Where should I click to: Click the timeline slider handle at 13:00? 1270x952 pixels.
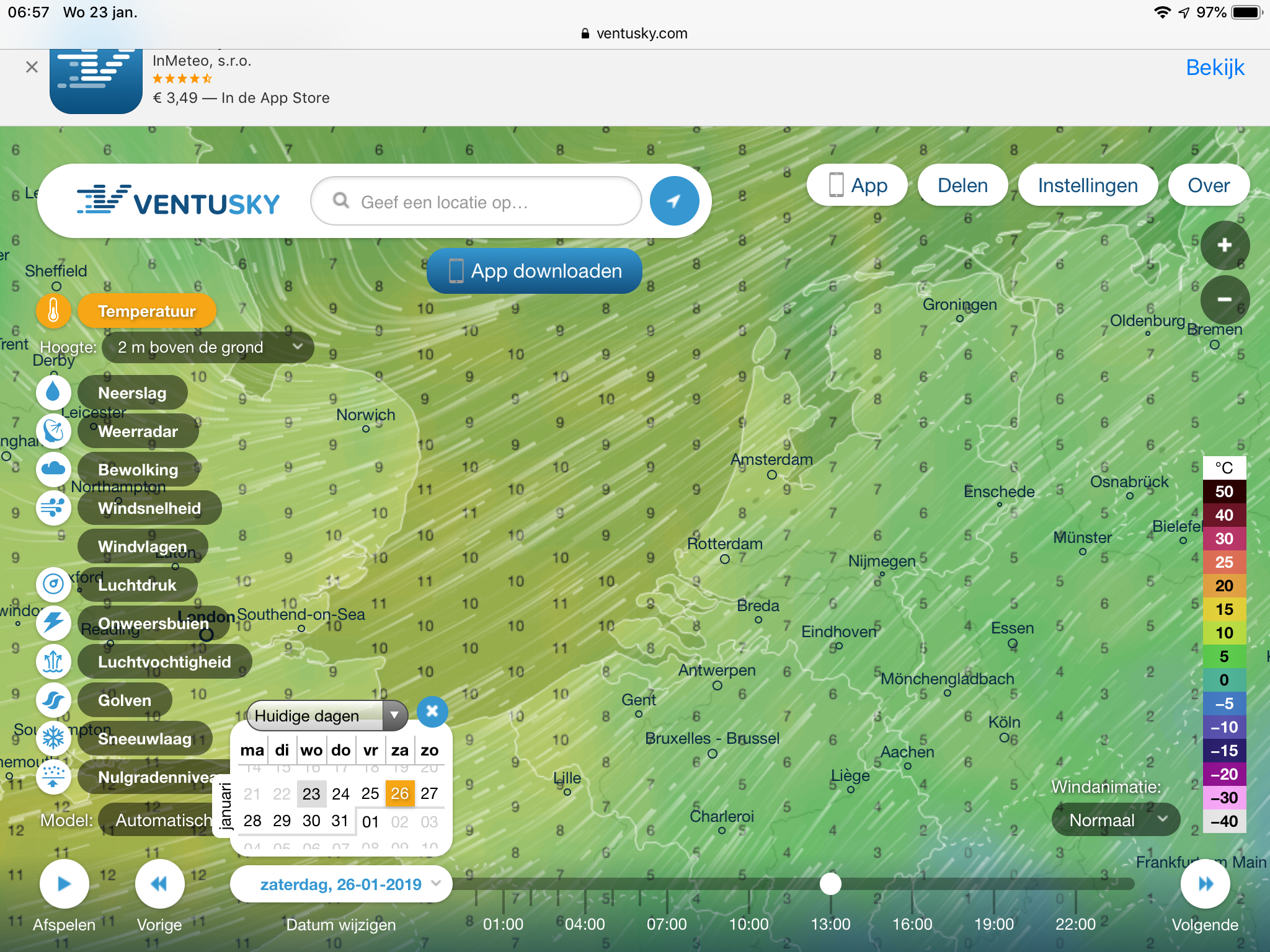click(830, 884)
